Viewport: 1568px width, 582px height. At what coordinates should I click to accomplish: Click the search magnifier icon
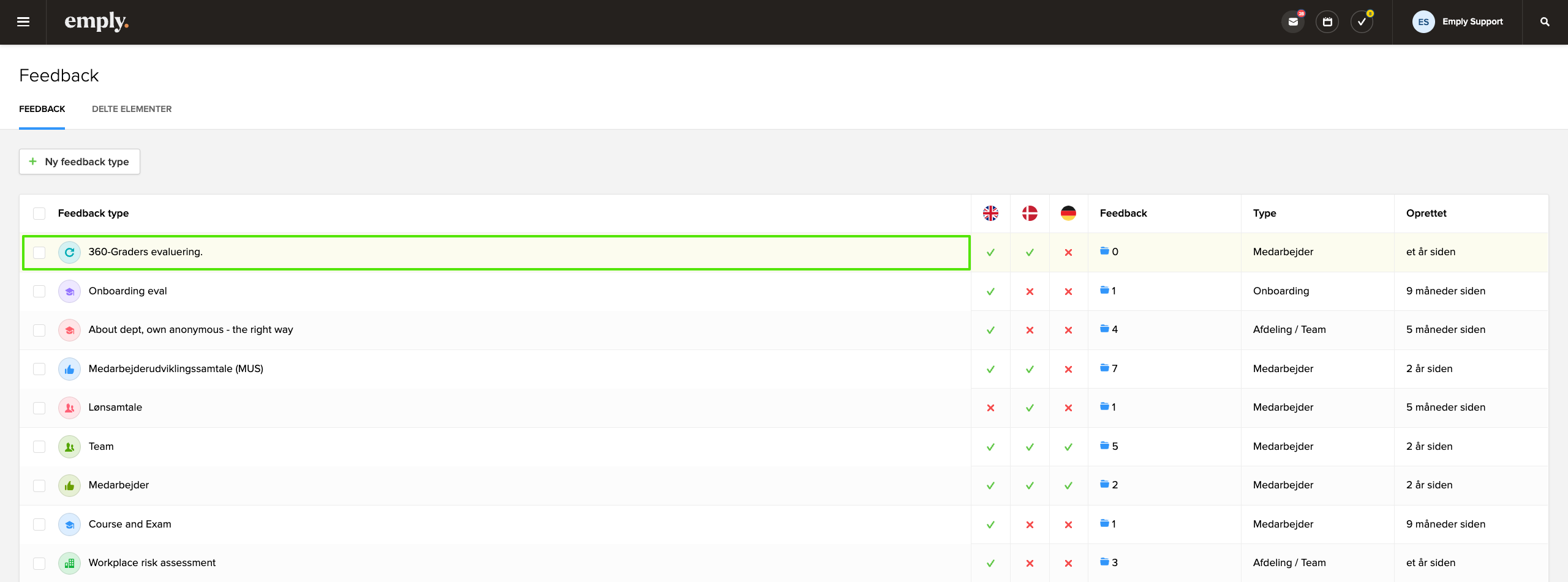1544,22
